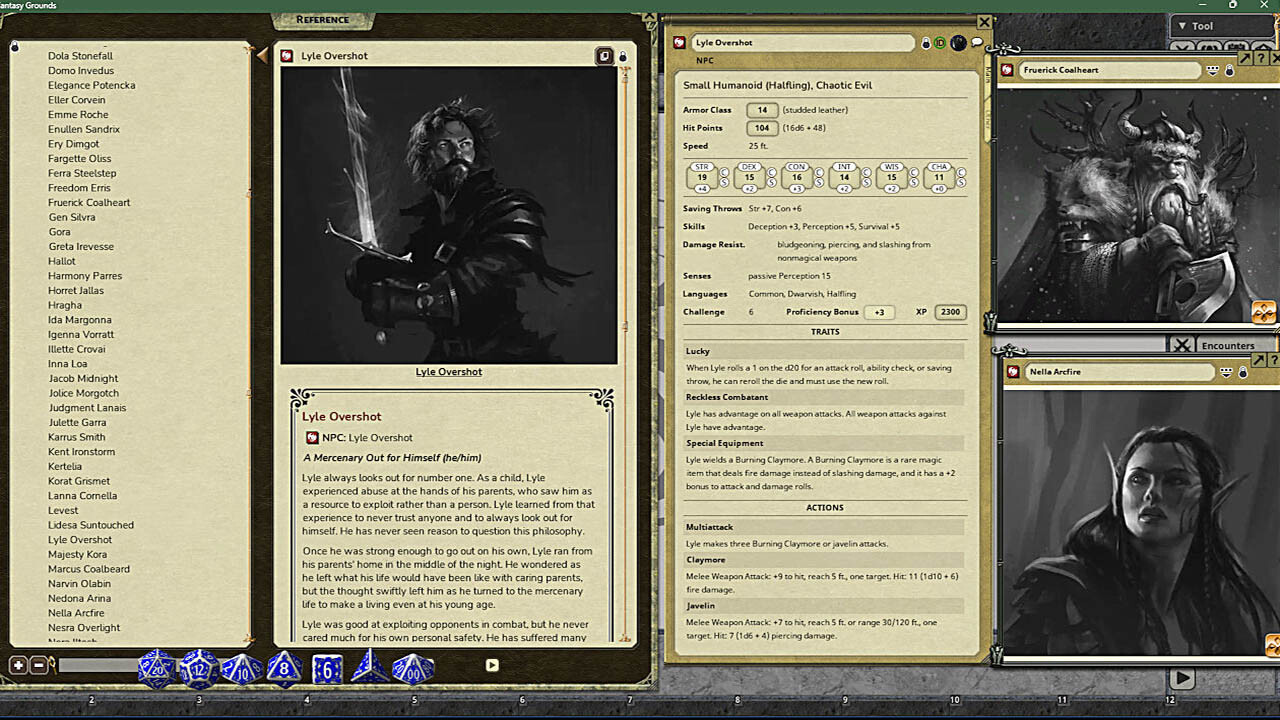Toggle the lock icon on Nella Arcfire's sheet
Screen dimensions: 1280x720
coord(1243,373)
